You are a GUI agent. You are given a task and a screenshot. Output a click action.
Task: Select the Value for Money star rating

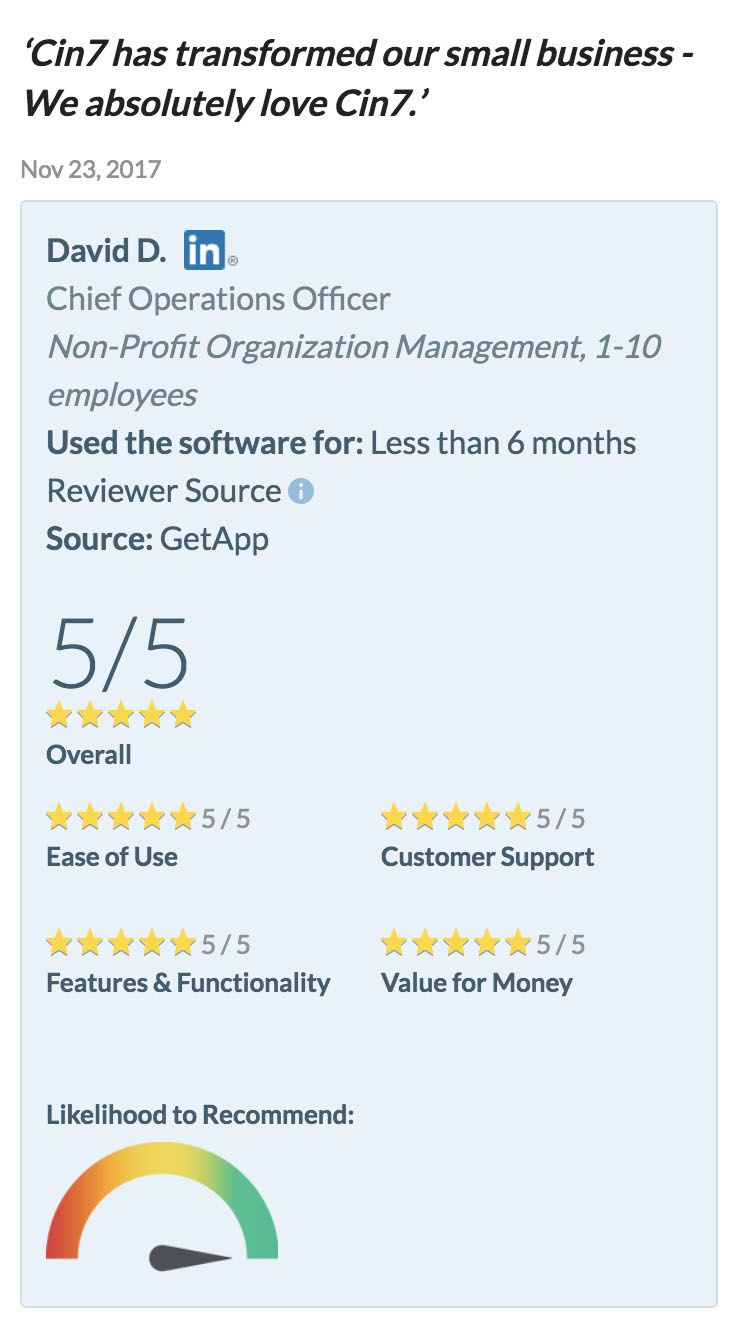456,943
